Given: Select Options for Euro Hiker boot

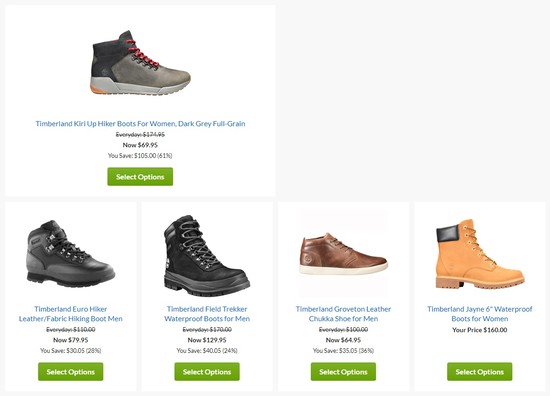Looking at the screenshot, I should tap(71, 372).
